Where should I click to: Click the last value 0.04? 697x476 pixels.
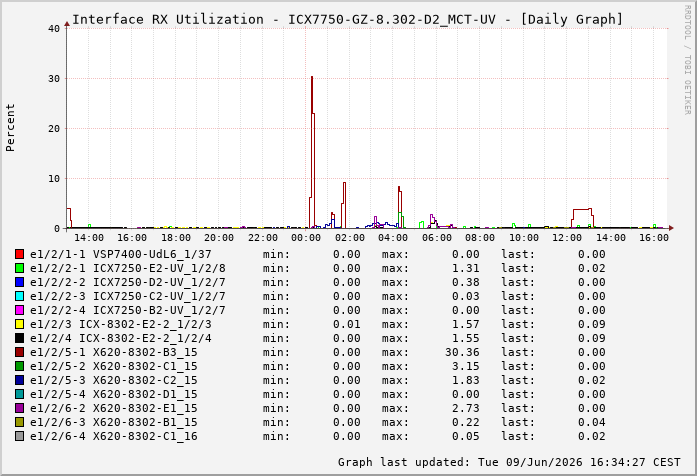[x=592, y=422]
